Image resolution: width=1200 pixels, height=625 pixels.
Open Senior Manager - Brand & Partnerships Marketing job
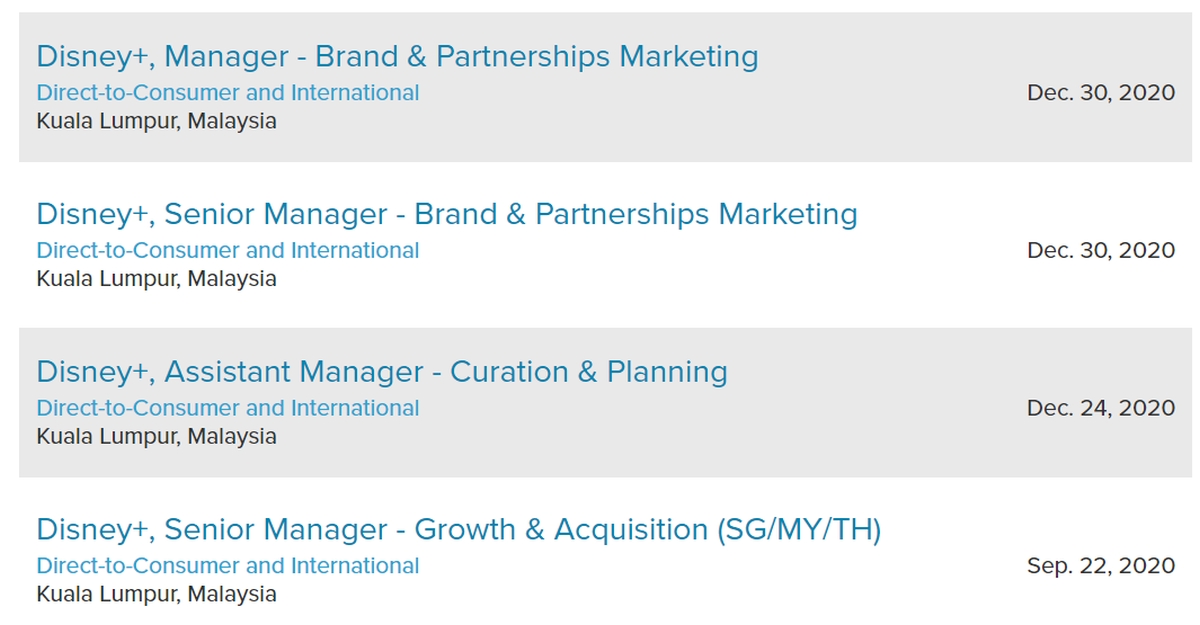446,214
